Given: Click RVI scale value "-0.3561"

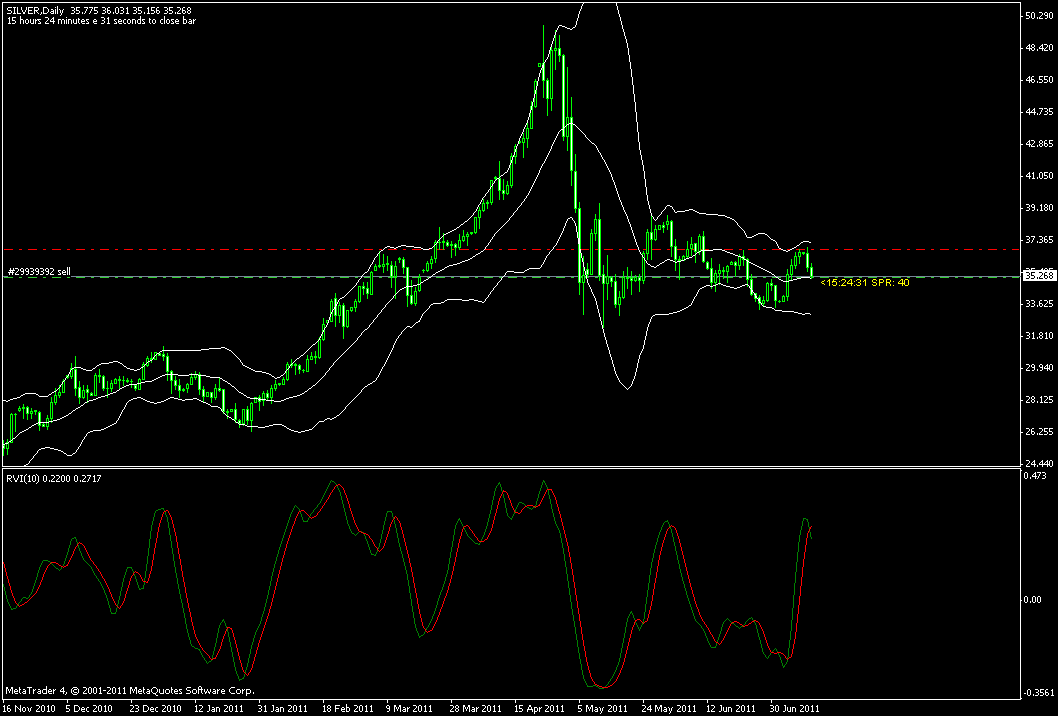Looking at the screenshot, I should point(1038,693).
